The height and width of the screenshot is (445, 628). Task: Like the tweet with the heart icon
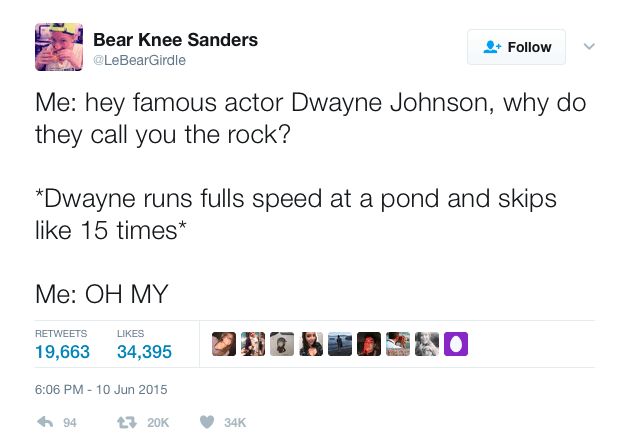tap(208, 422)
